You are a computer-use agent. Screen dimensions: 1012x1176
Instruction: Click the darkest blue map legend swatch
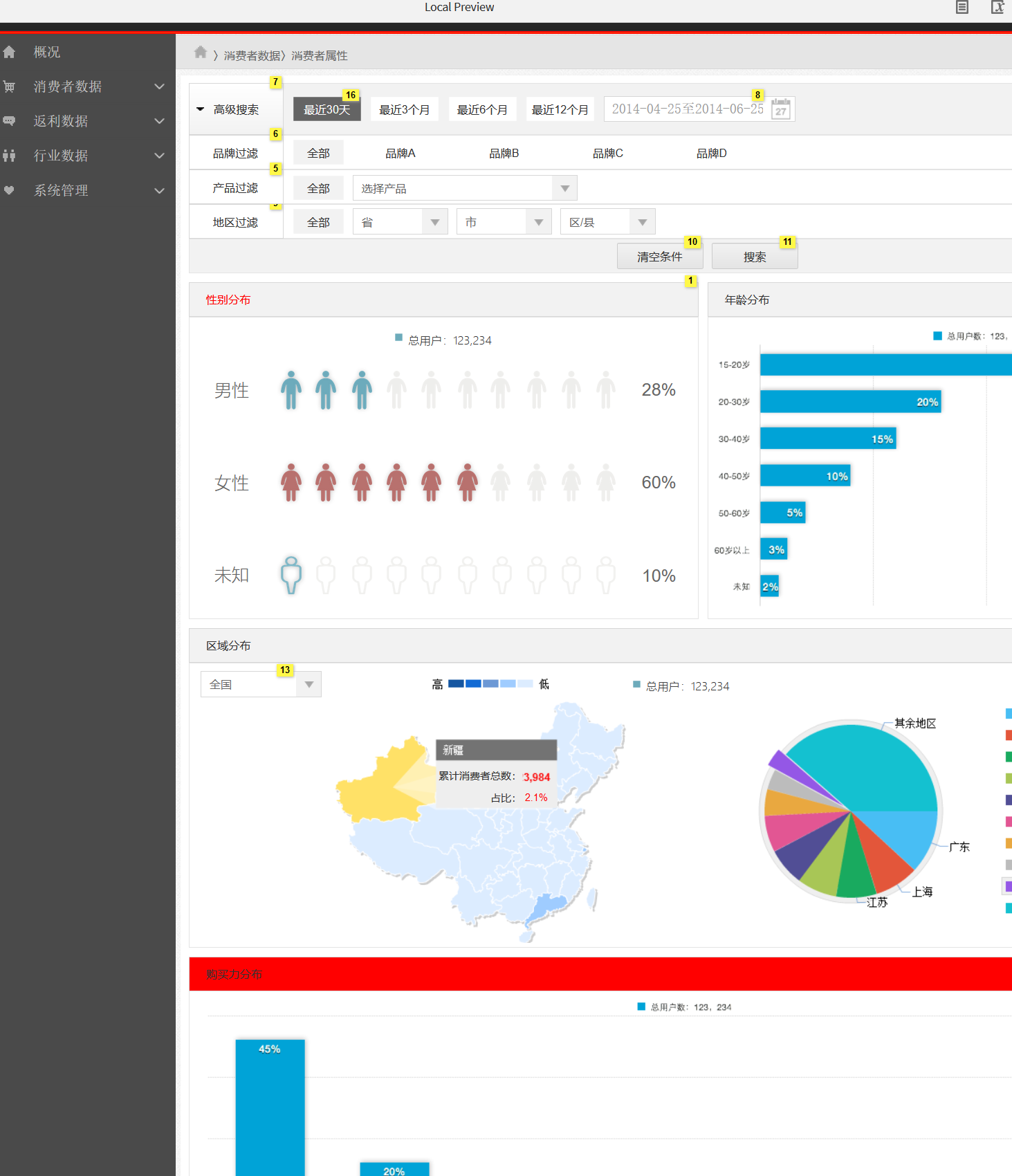click(x=456, y=683)
